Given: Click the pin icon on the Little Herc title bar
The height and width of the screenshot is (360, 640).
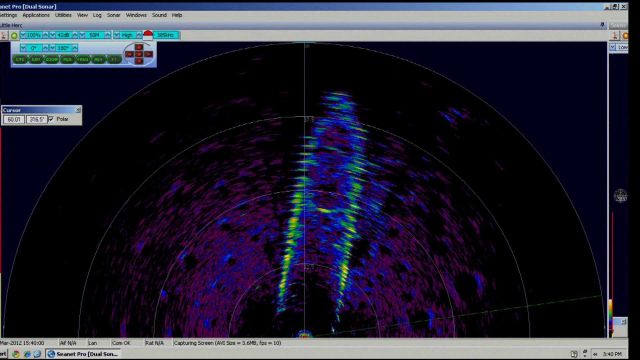Looking at the screenshot, I should [602, 25].
